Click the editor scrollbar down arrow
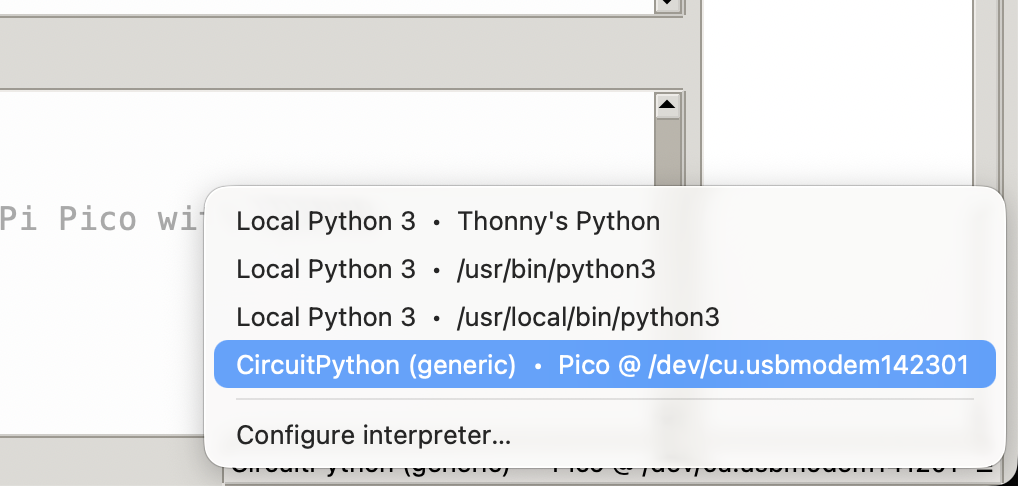Screen dimensions: 1018x486 tap(666, 6)
